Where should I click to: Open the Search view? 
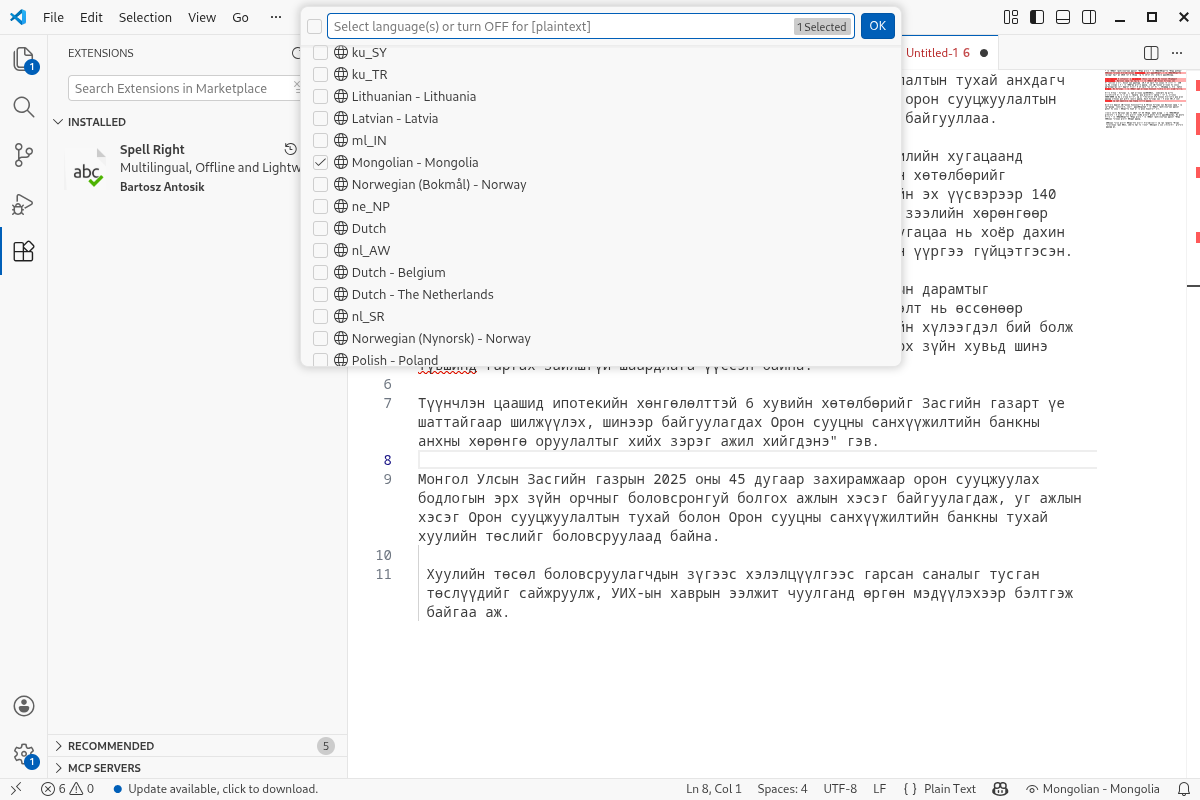pos(24,107)
